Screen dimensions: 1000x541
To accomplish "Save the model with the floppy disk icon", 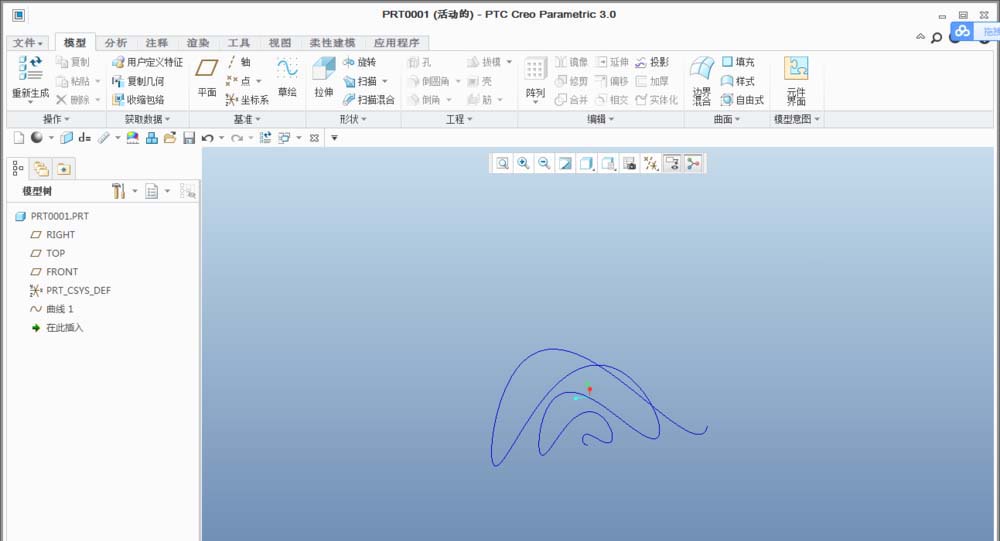I will pyautogui.click(x=189, y=138).
